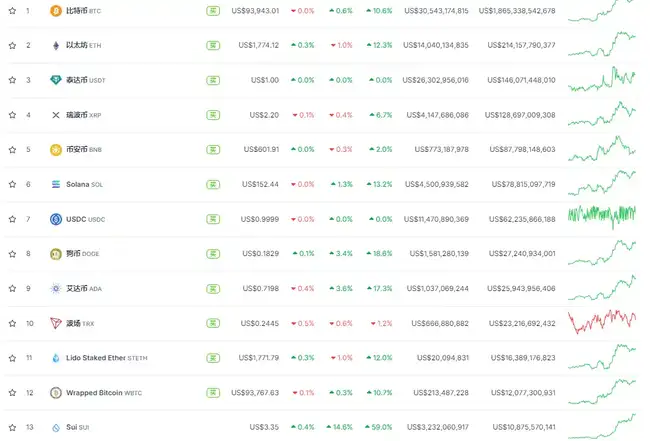The height and width of the screenshot is (441, 650).
Task: Click the Sui SUI droplet icon
Action: click(x=56, y=427)
